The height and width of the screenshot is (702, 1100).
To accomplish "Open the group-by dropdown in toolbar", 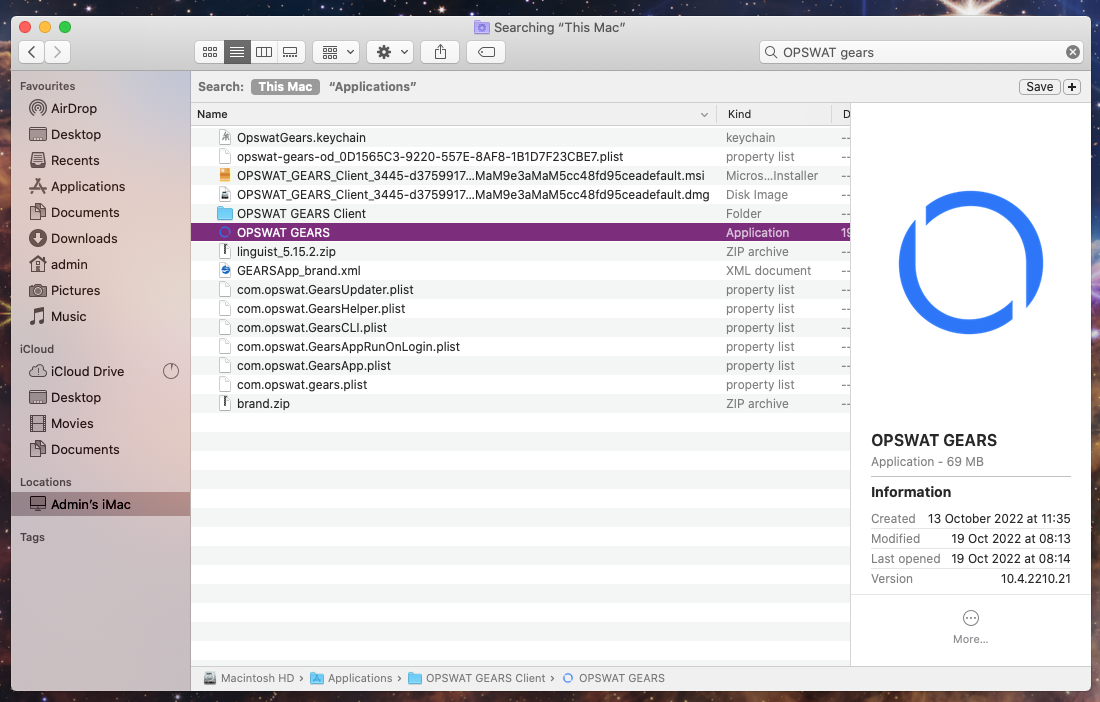I will click(x=337, y=52).
